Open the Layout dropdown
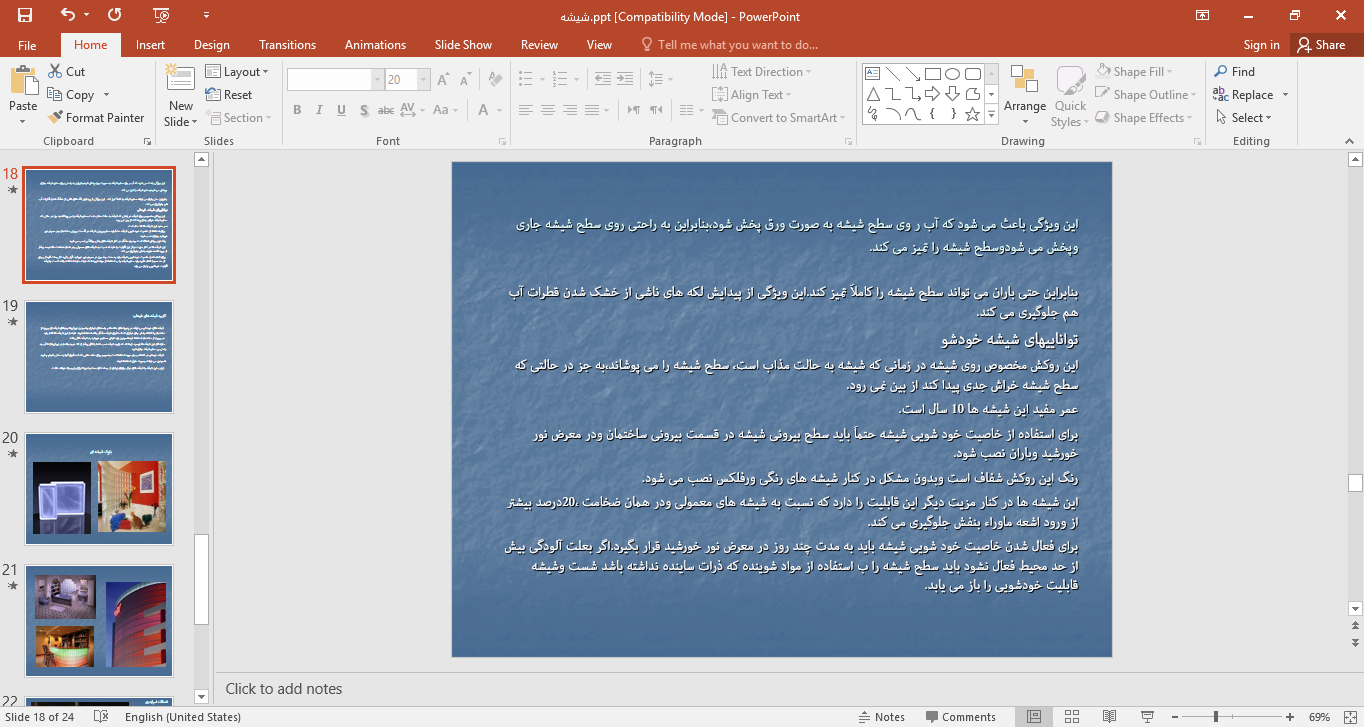Image resolution: width=1364 pixels, height=727 pixels. (x=237, y=72)
